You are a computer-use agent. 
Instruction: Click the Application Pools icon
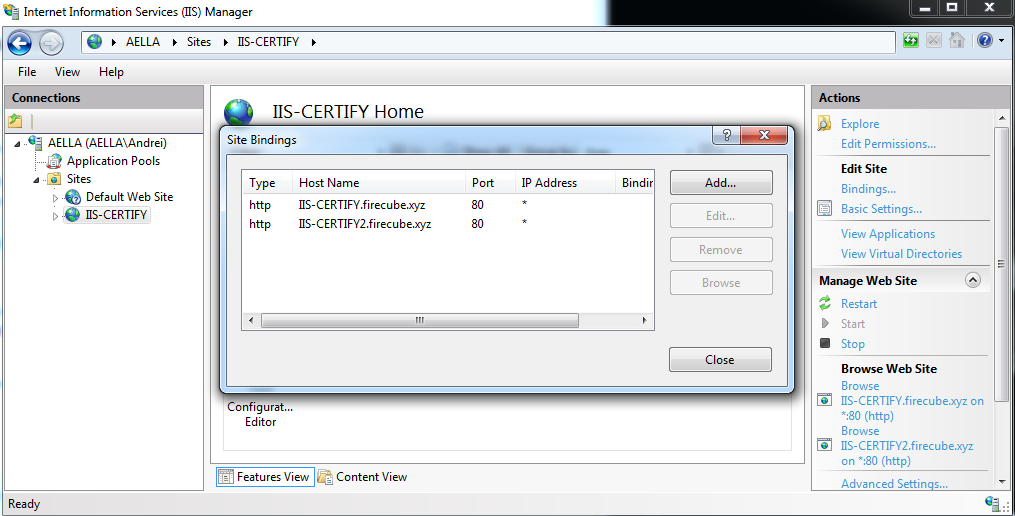pyautogui.click(x=55, y=161)
